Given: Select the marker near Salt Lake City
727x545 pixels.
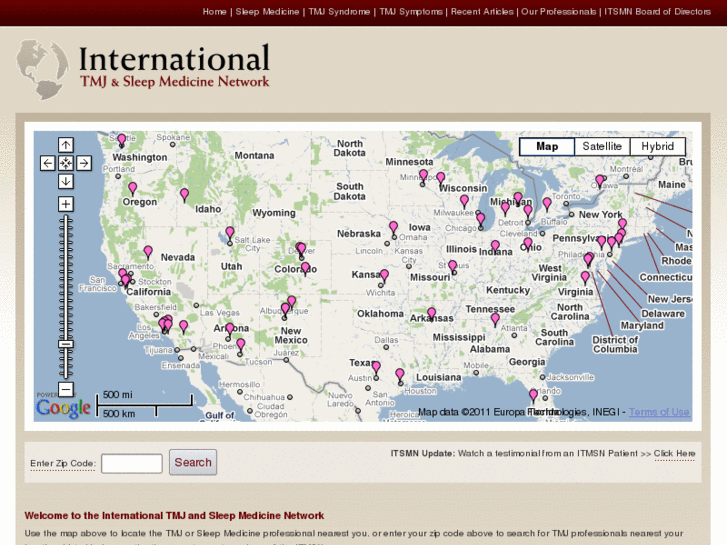Looking at the screenshot, I should click(230, 232).
